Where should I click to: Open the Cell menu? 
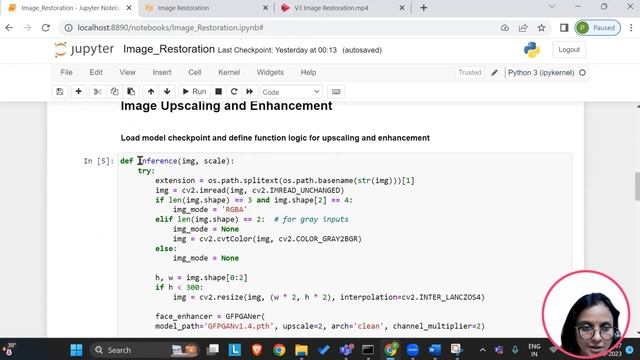195,72
